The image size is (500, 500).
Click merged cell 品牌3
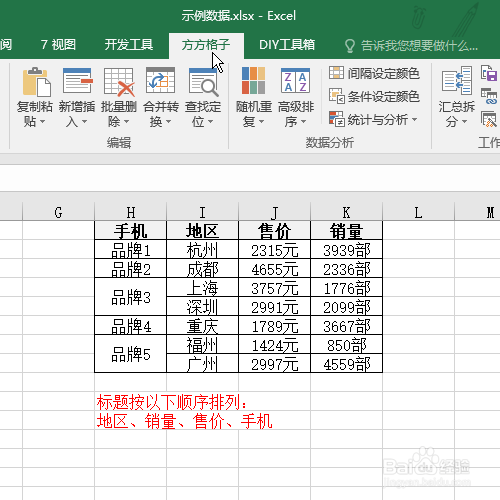click(130, 297)
